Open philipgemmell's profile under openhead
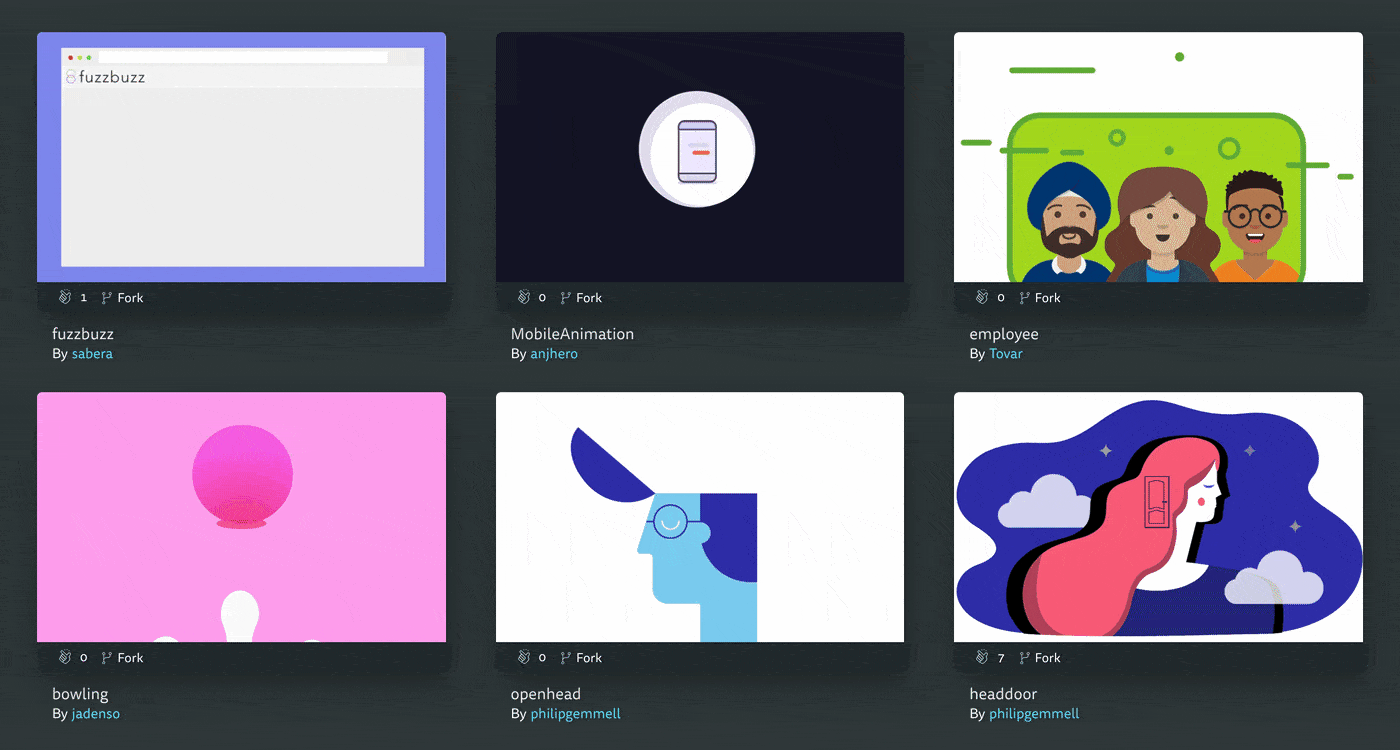 575,714
